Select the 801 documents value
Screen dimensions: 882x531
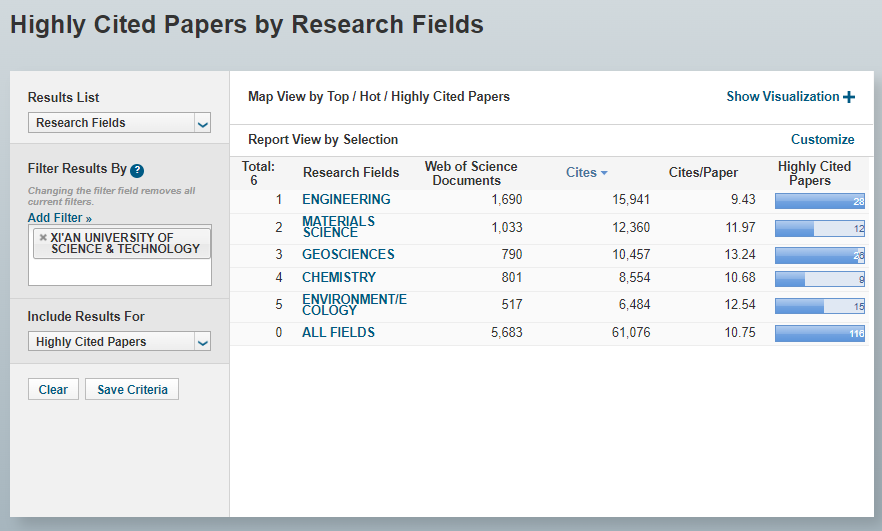(511, 277)
